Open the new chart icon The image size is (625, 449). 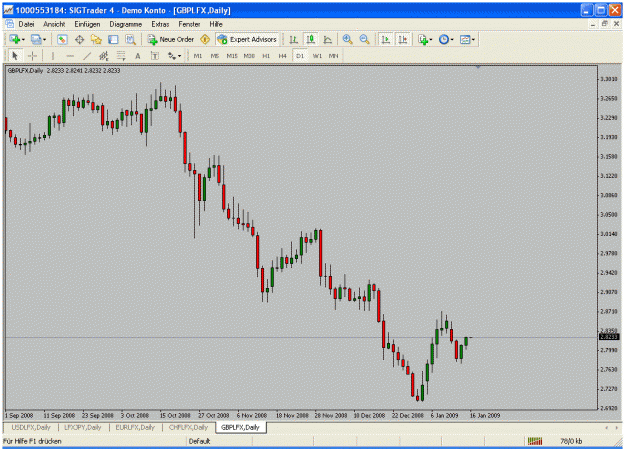(14, 39)
